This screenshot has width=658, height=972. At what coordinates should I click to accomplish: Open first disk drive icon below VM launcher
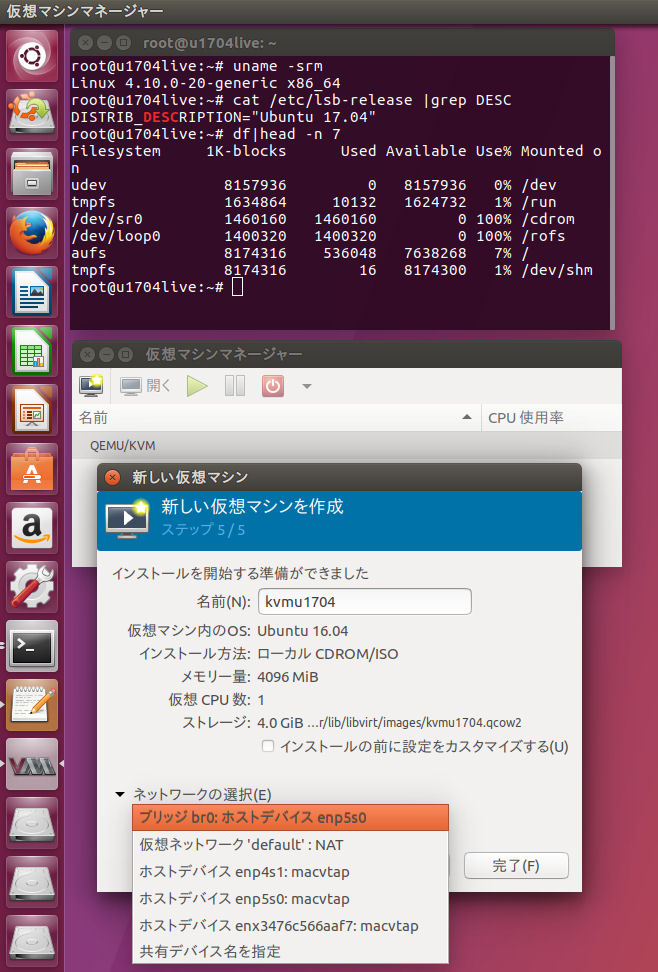tap(32, 824)
